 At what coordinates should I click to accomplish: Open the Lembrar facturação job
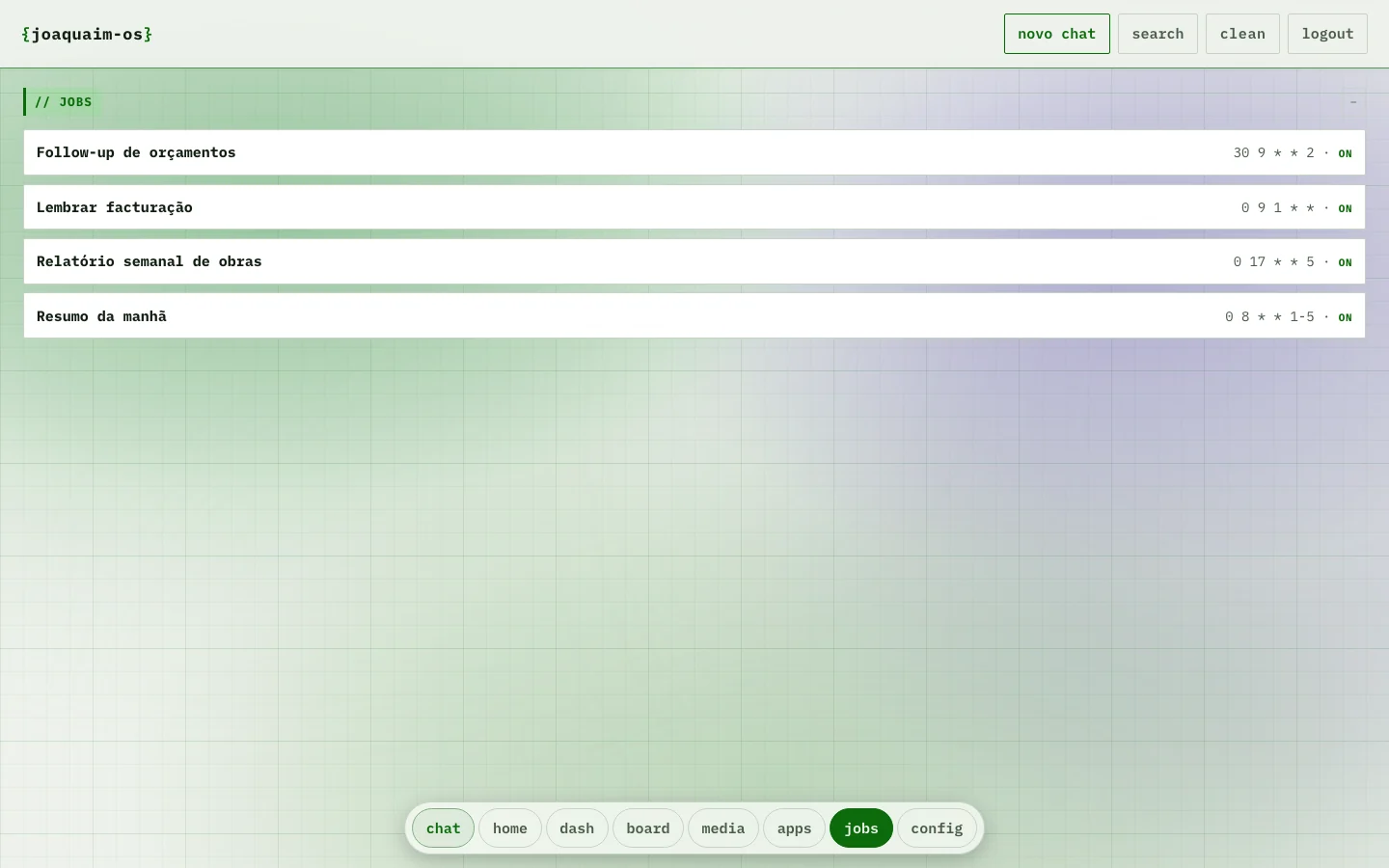(694, 207)
